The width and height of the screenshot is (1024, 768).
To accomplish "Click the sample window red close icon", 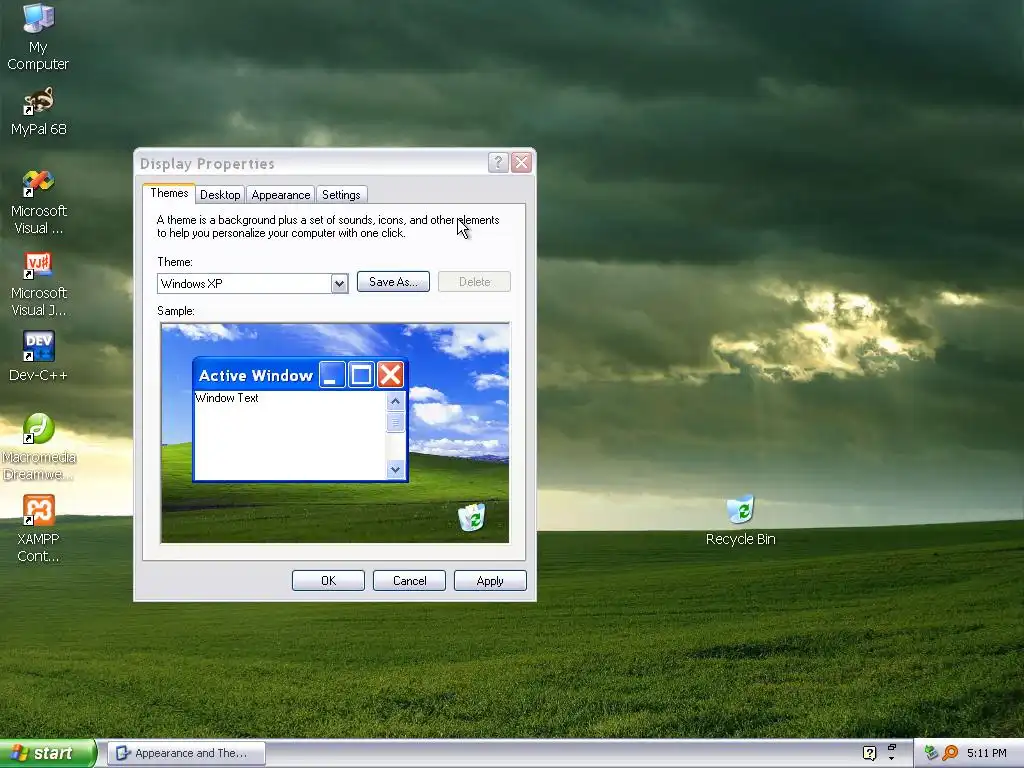I will [x=391, y=375].
